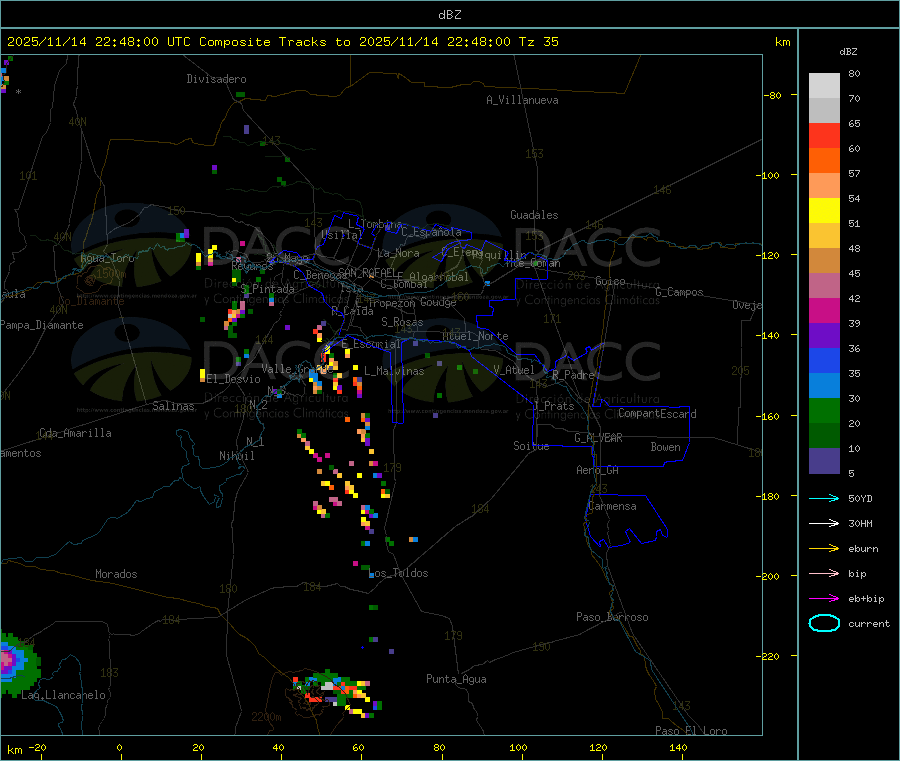Click the pink bip arrow icon
This screenshot has height=761, width=900.
pyautogui.click(x=824, y=573)
